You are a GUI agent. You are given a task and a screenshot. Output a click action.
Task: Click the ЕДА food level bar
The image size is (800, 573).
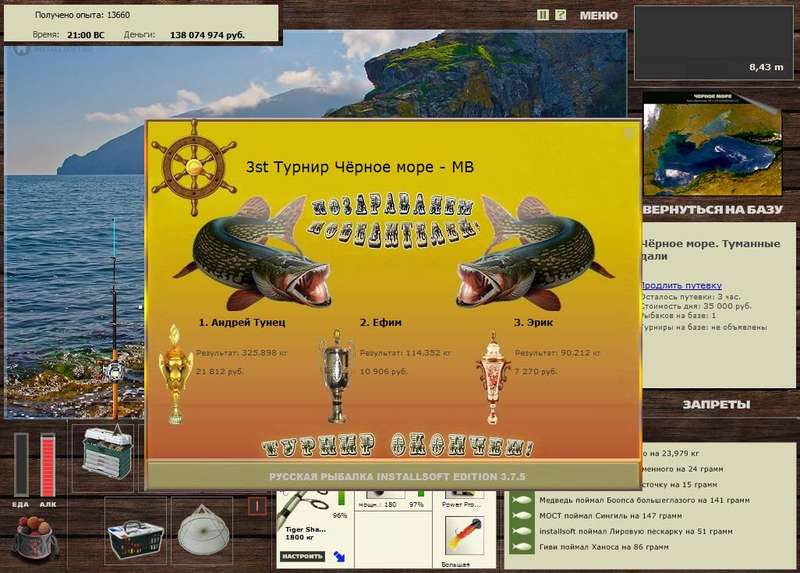[x=21, y=464]
